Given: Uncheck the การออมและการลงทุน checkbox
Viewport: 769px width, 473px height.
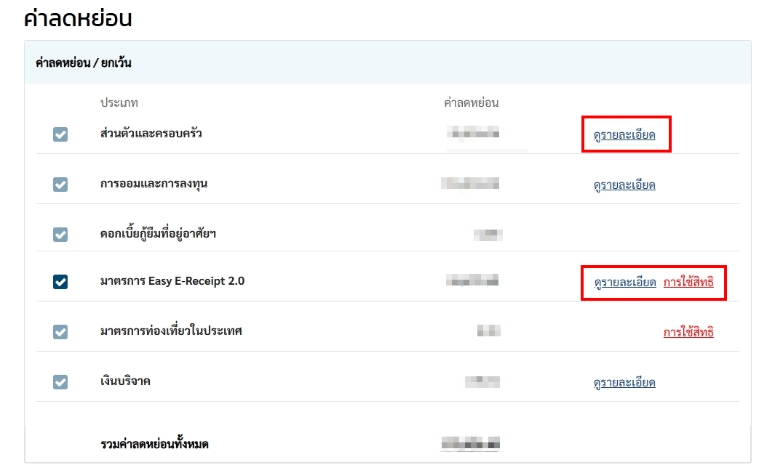Looking at the screenshot, I should point(60,184).
